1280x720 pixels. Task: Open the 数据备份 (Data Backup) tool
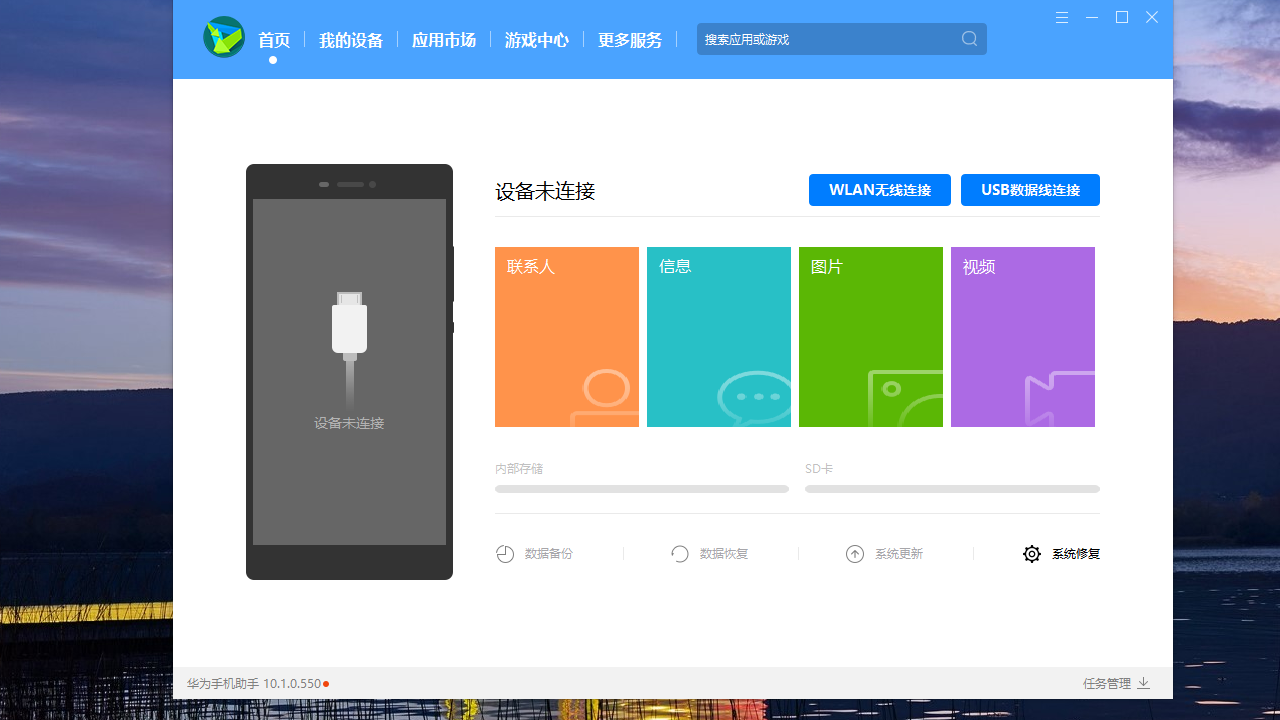coord(534,553)
